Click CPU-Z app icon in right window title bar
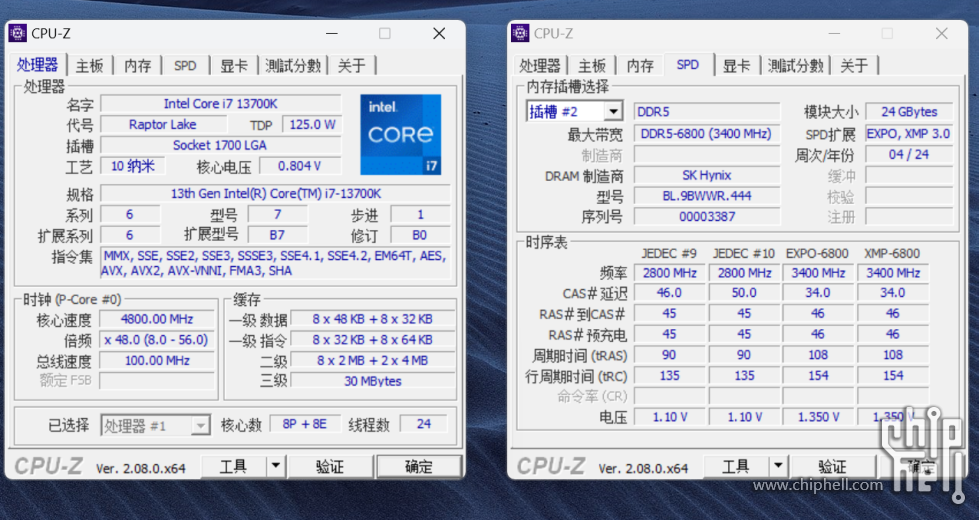The height and width of the screenshot is (520, 979). (x=520, y=33)
